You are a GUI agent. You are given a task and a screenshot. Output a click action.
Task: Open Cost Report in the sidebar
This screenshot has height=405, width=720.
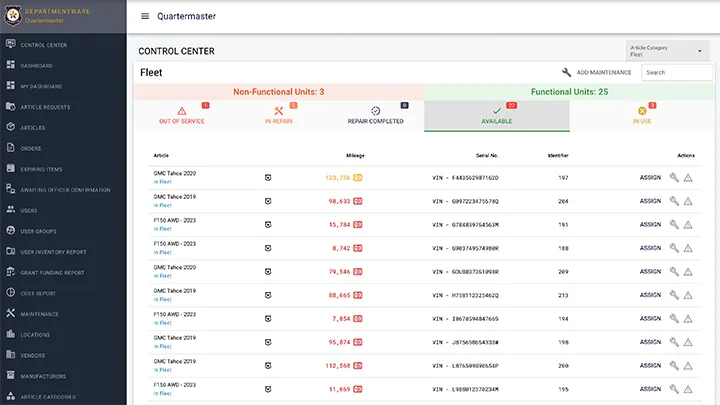click(x=40, y=293)
